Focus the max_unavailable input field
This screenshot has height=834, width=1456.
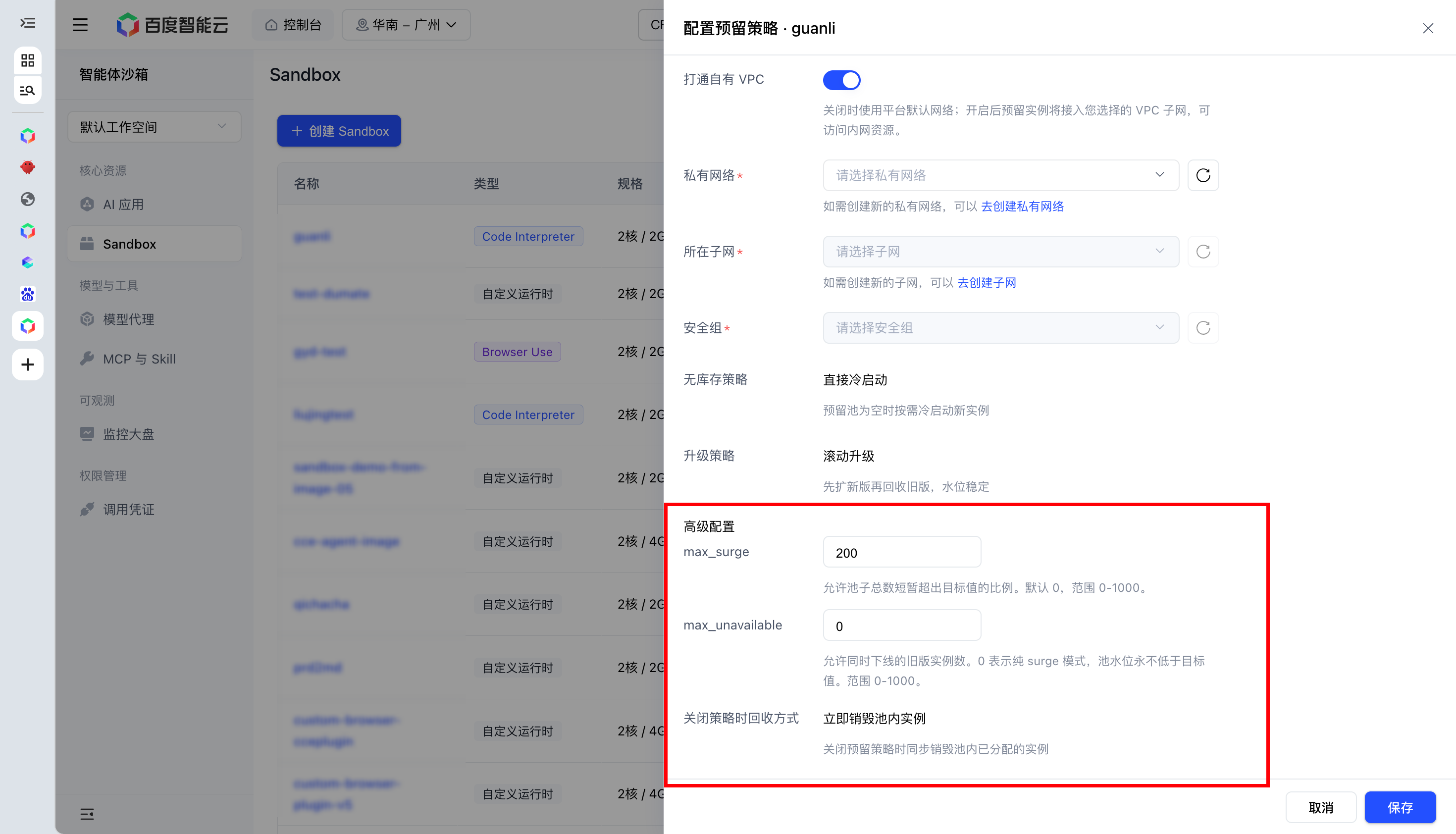click(901, 625)
